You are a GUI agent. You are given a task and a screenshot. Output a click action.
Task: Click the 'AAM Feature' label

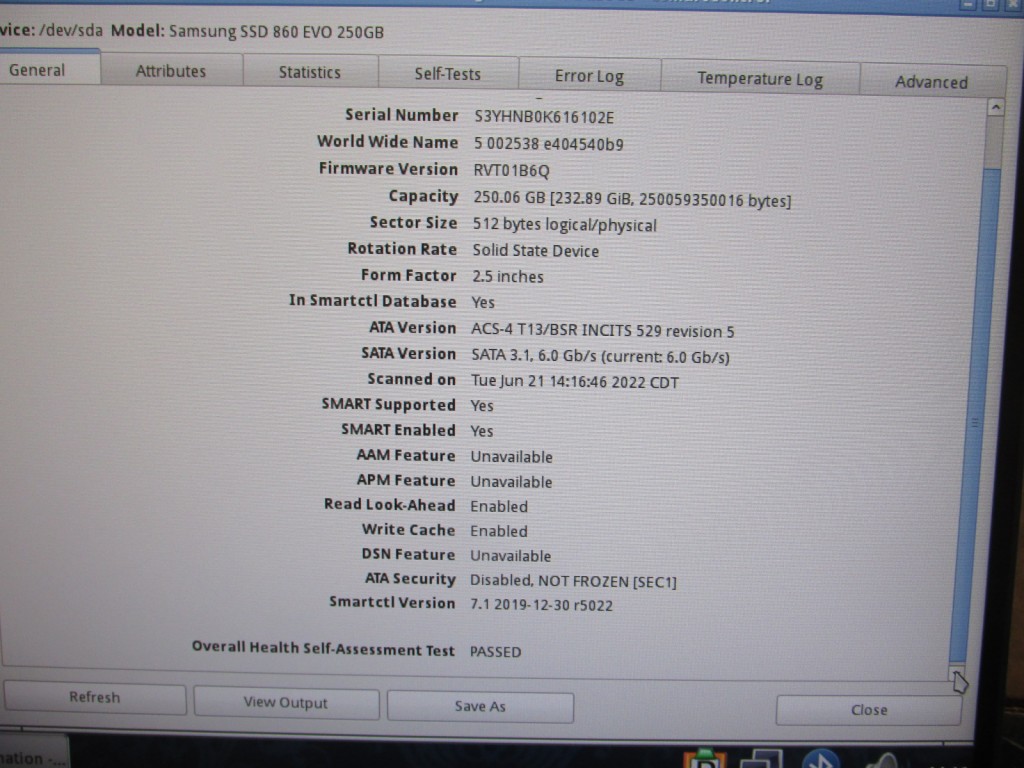click(406, 455)
